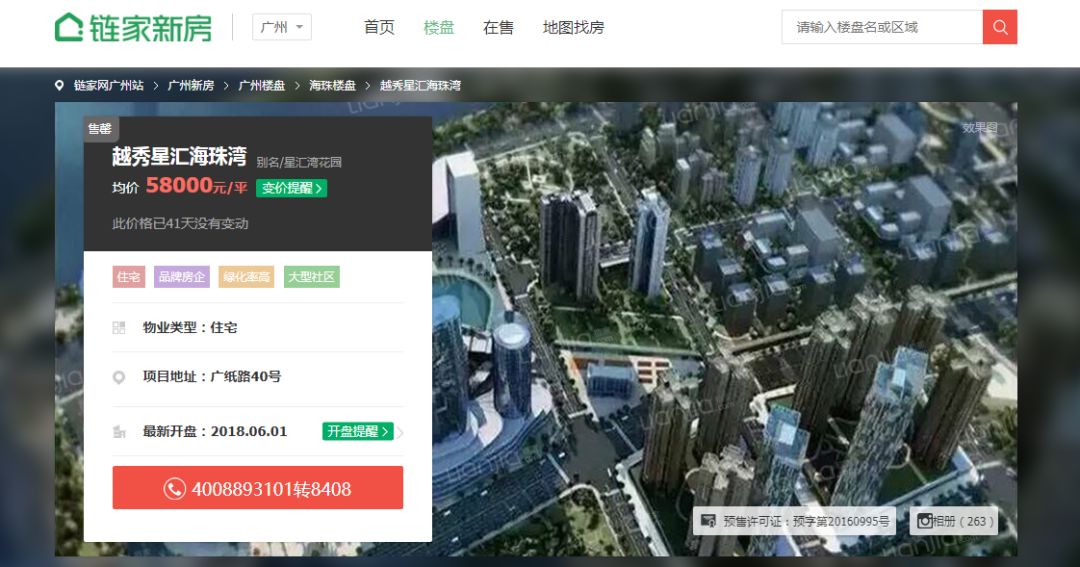Click the 58000元/平 average price
1080x567 pixels.
tap(196, 186)
